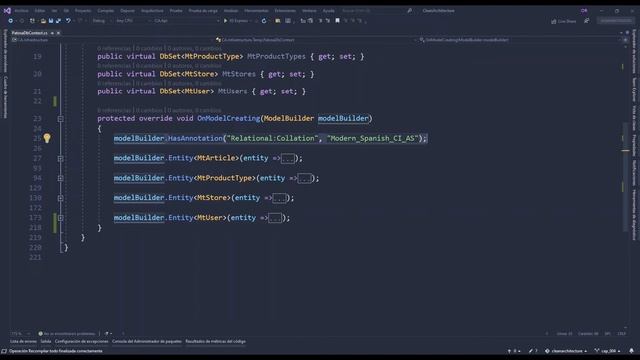
Task: Open the Archivo menu
Action: (x=21, y=11)
